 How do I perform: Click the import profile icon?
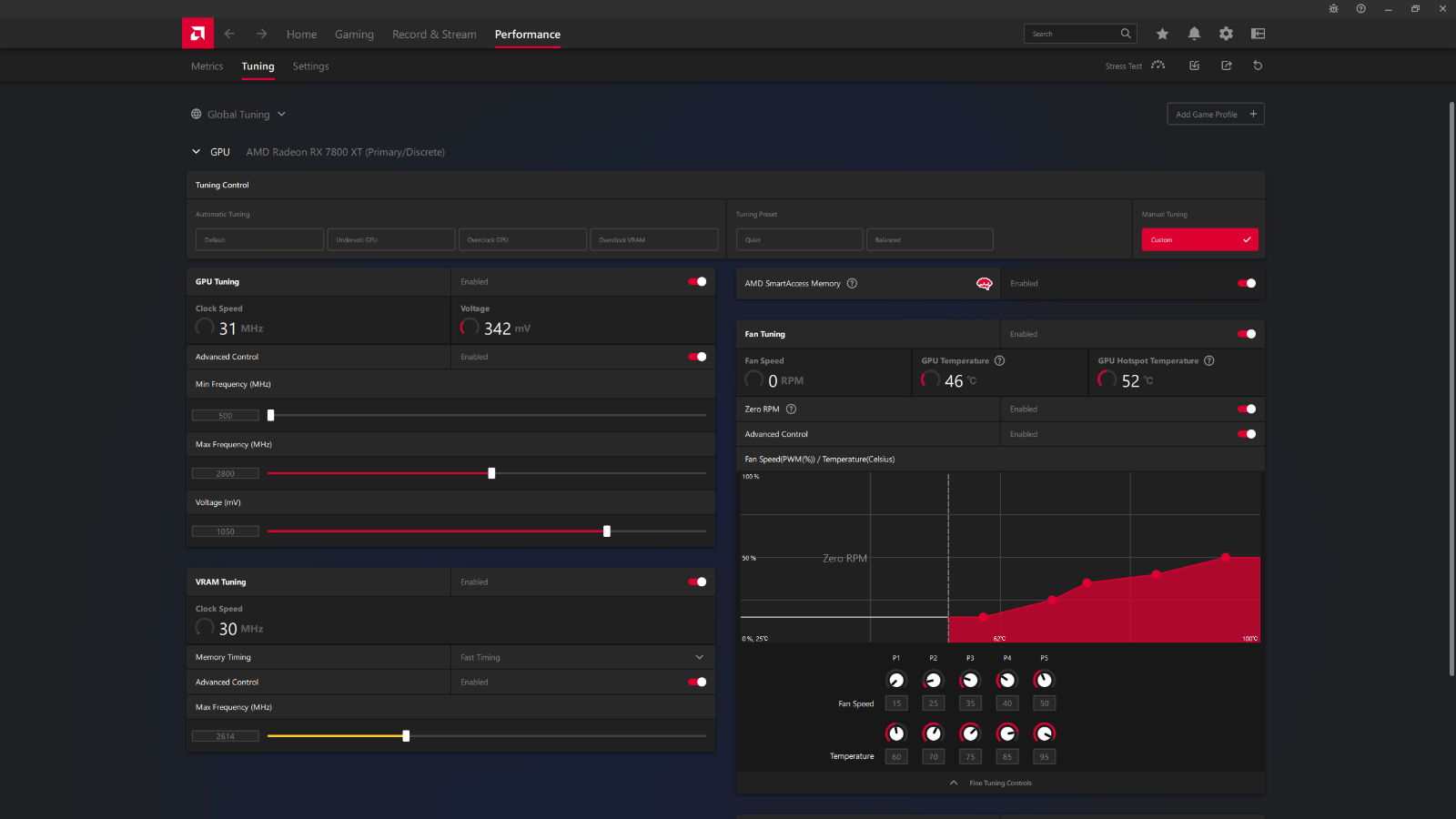click(x=1194, y=66)
